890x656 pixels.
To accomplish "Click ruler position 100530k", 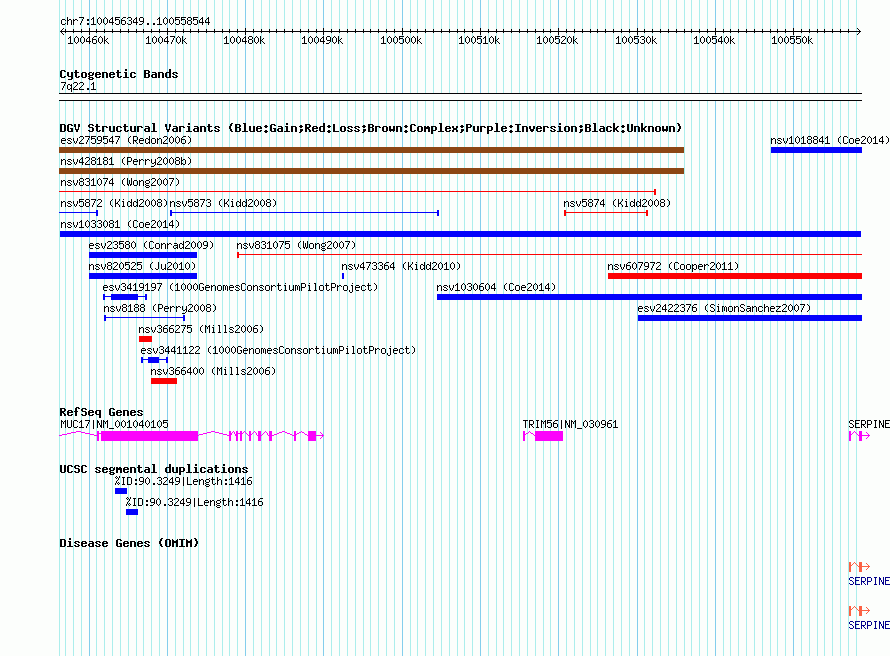I will click(x=636, y=40).
